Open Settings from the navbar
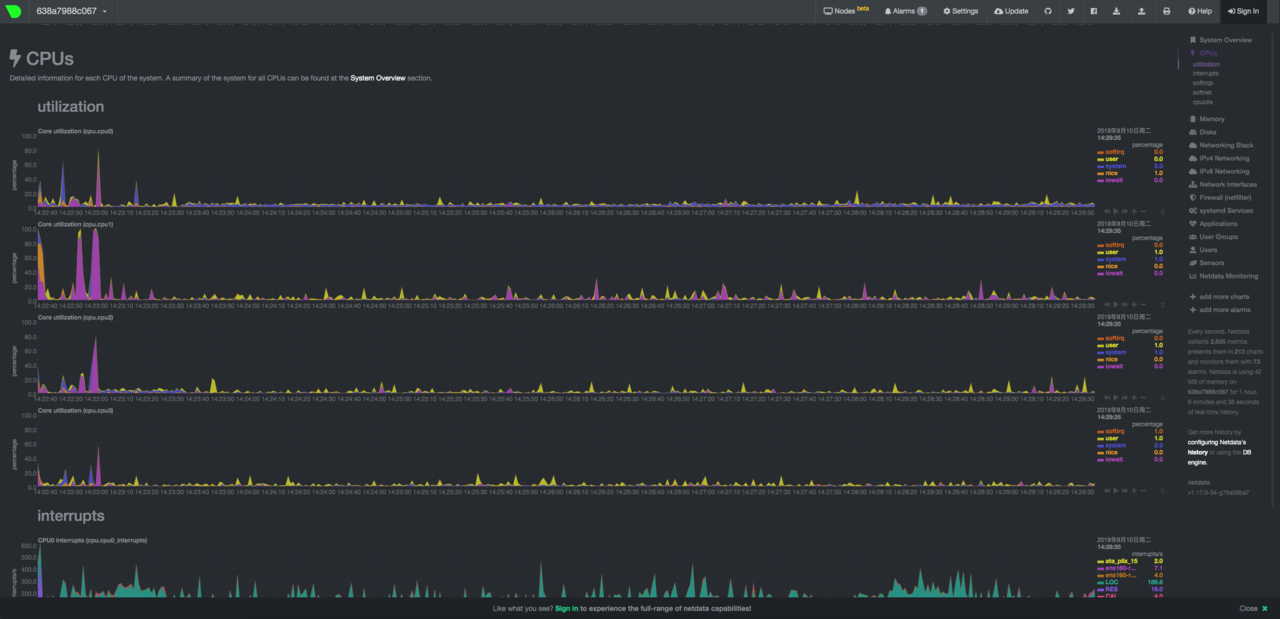The width and height of the screenshot is (1280, 619). (x=960, y=11)
